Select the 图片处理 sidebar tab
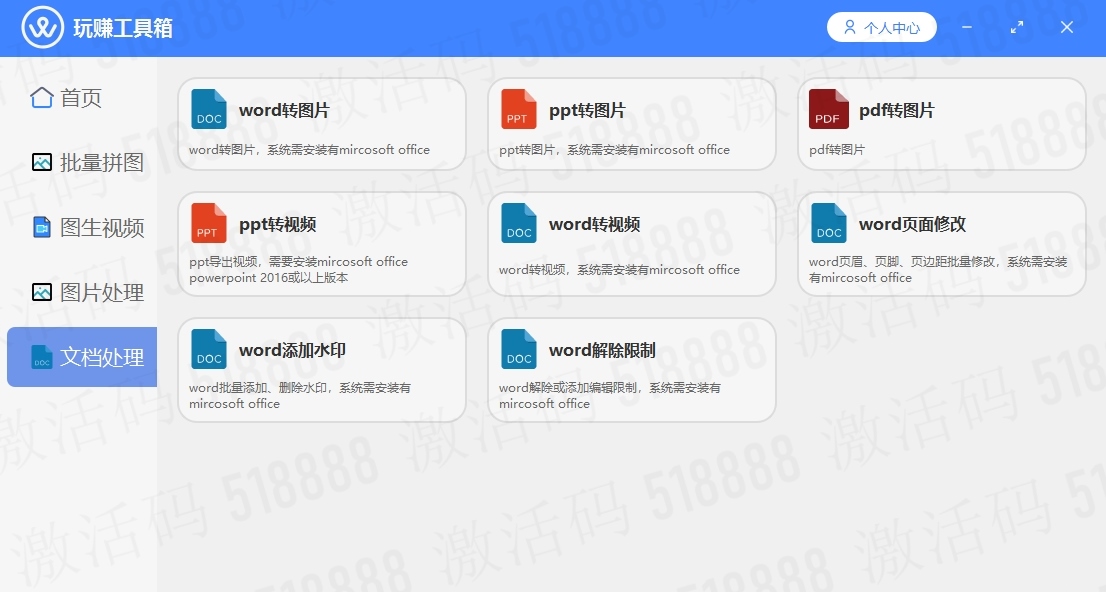This screenshot has height=592, width=1106. [x=82, y=292]
